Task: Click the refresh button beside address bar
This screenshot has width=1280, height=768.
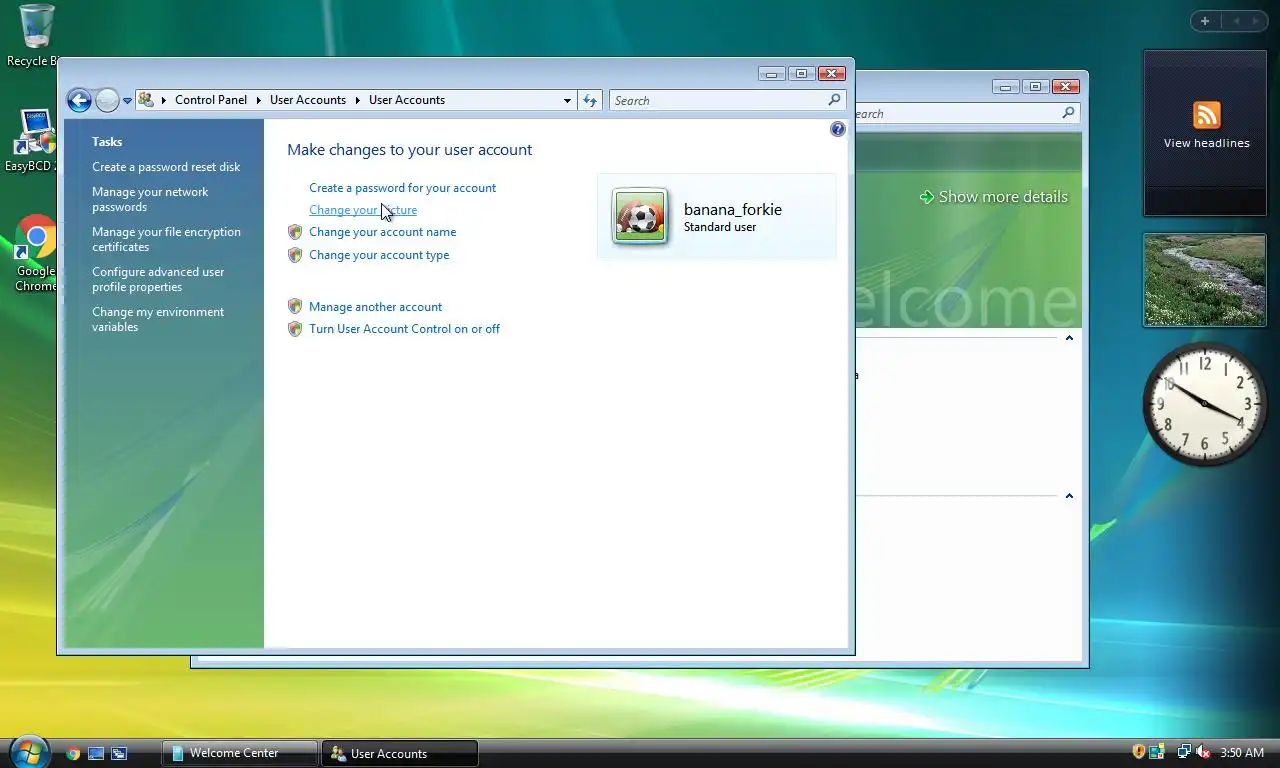Action: 590,100
